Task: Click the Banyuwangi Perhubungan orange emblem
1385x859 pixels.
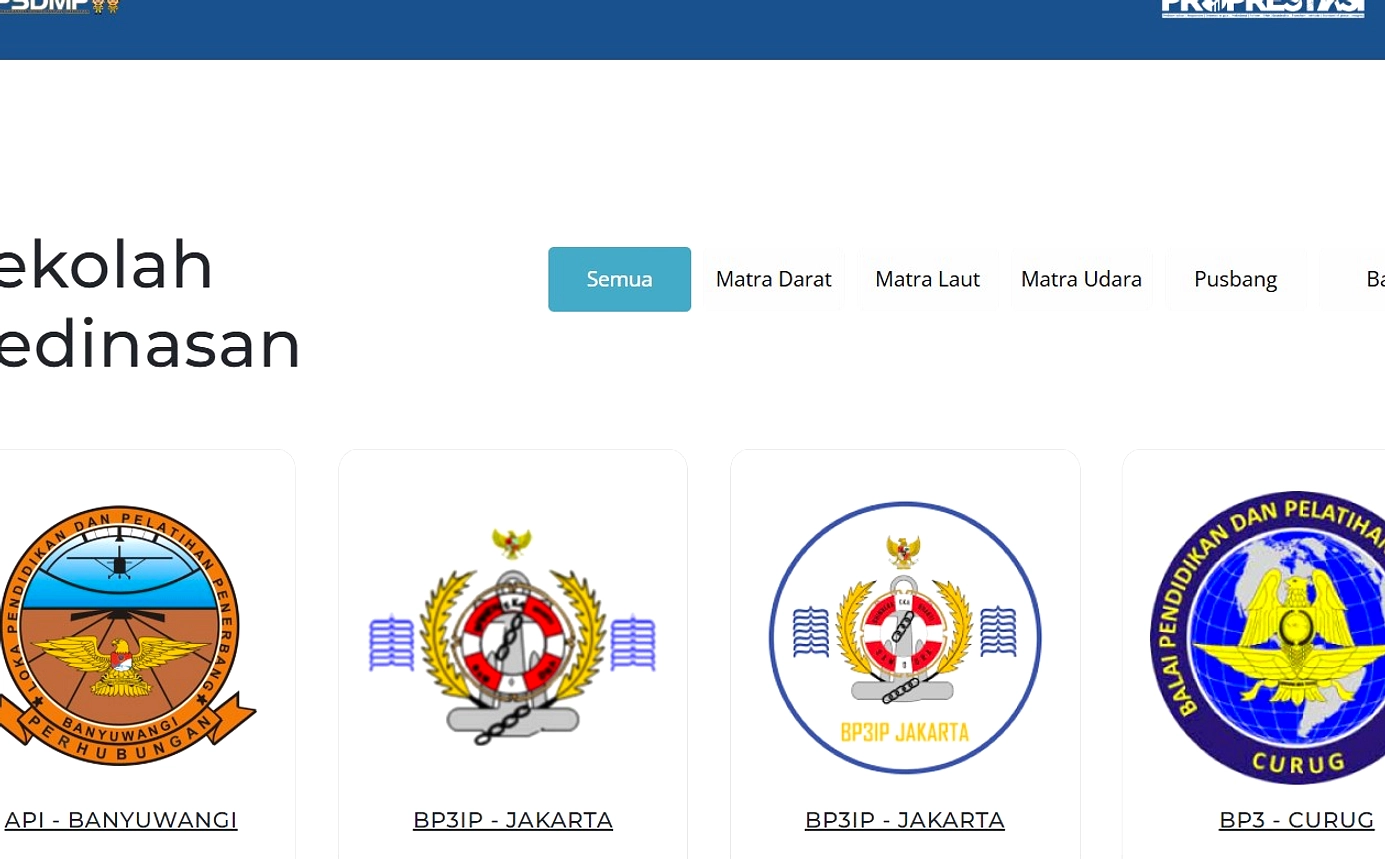Action: pos(122,636)
